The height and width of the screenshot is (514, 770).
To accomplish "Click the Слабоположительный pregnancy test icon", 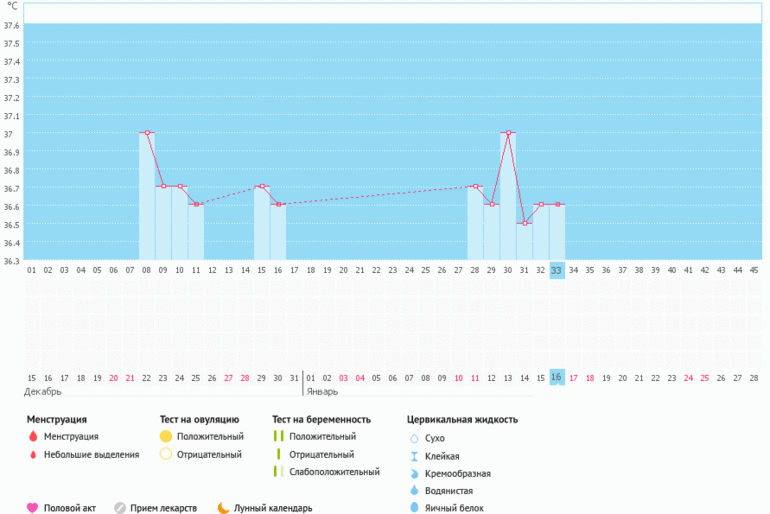I will click(278, 471).
